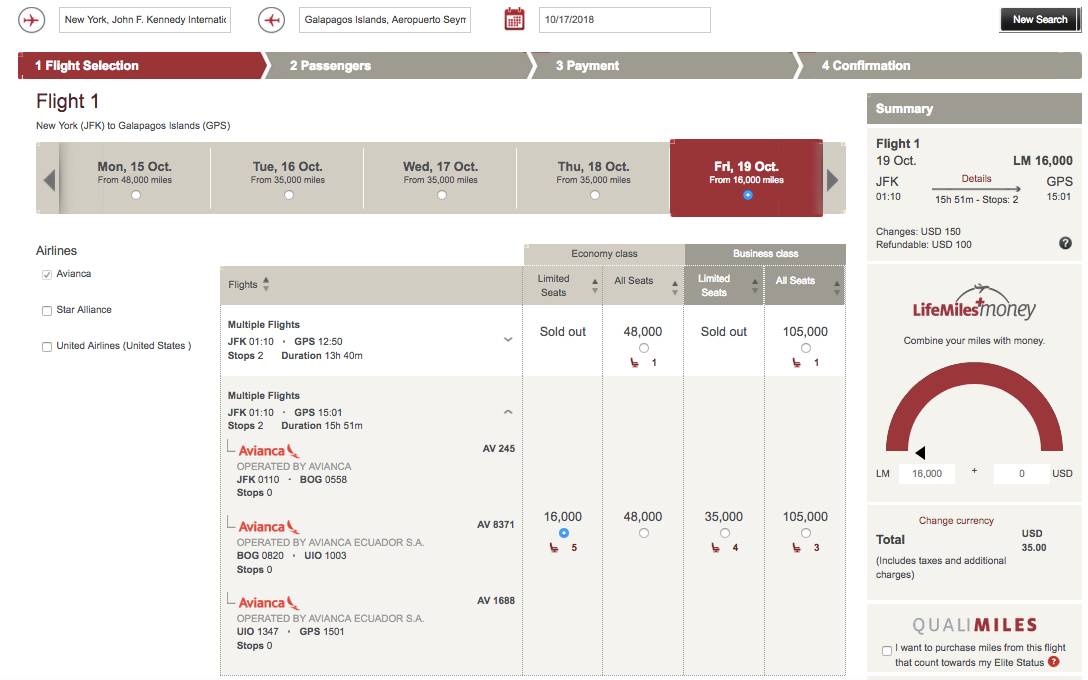
Task: Sort by the Flights column arrows
Action: pyautogui.click(x=266, y=285)
